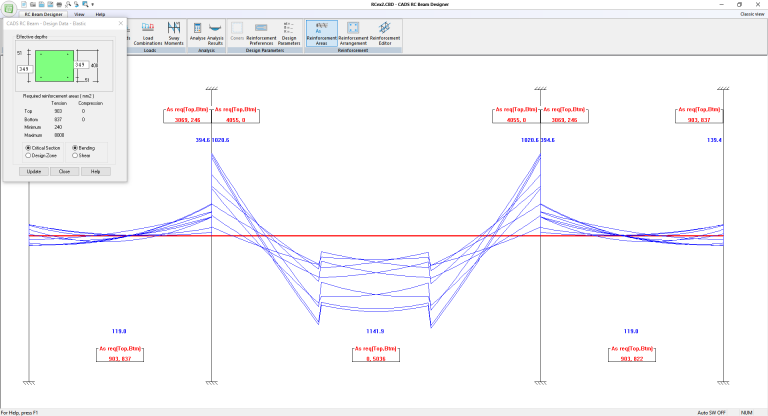Open the Help ribbon tab
This screenshot has height=416, width=768.
[100, 14]
